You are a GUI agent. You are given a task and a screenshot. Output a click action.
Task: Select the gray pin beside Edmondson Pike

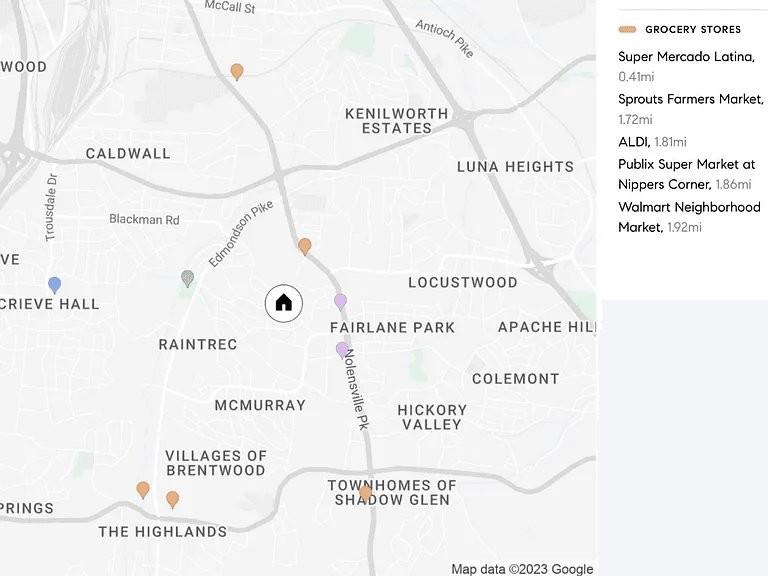(187, 278)
